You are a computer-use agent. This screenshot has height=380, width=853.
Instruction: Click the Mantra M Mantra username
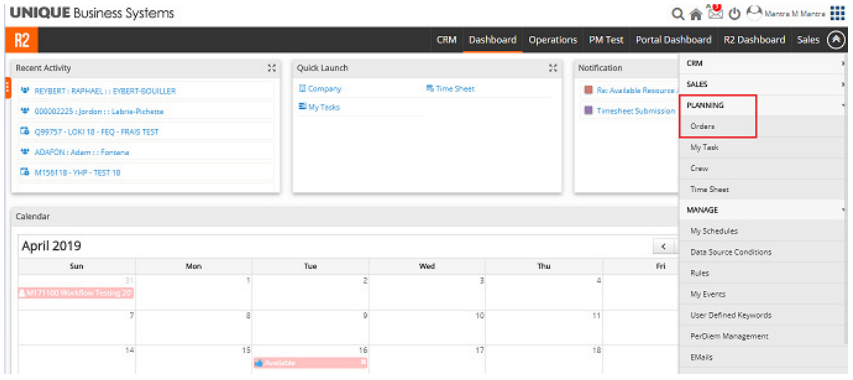pyautogui.click(x=795, y=14)
